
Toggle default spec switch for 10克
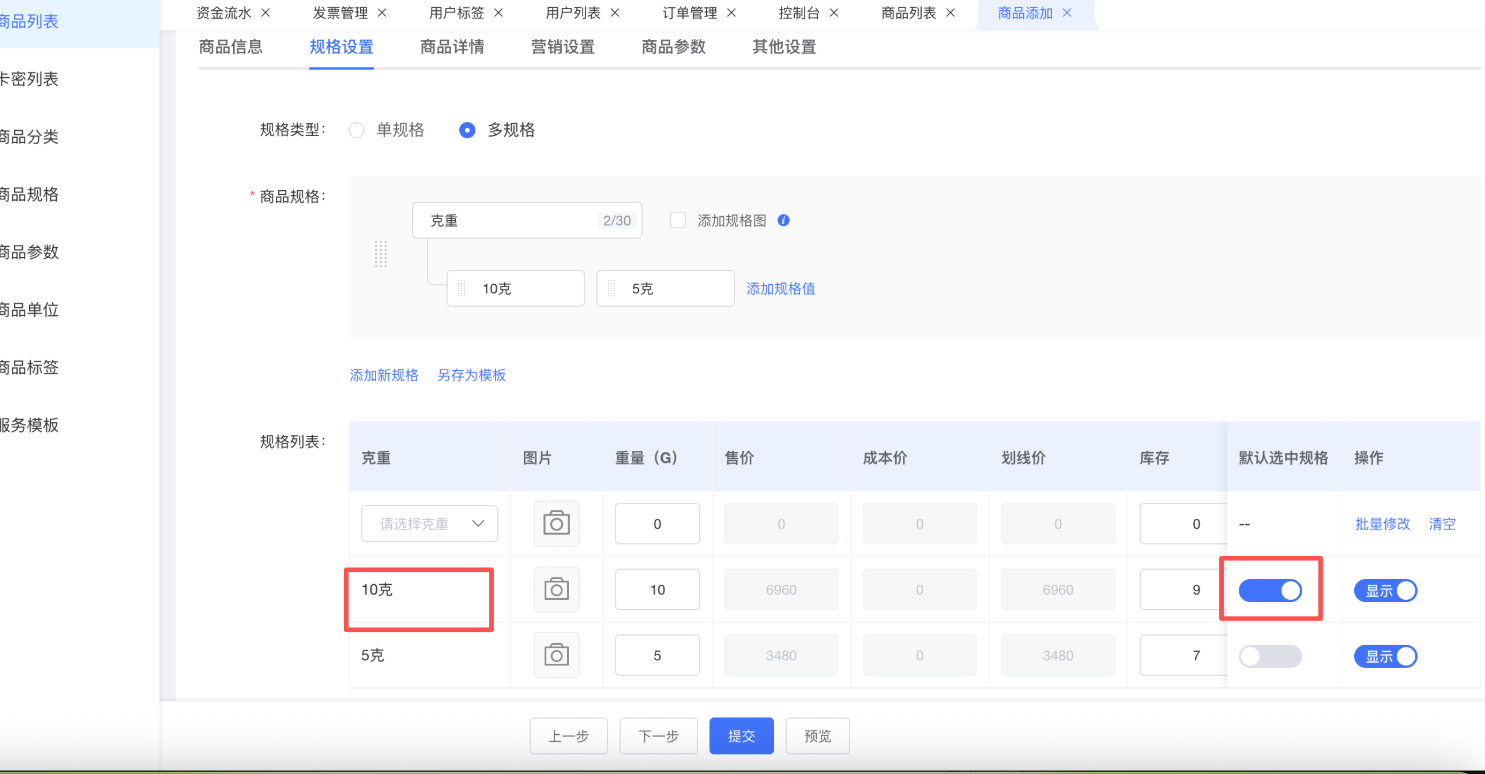pyautogui.click(x=1270, y=590)
